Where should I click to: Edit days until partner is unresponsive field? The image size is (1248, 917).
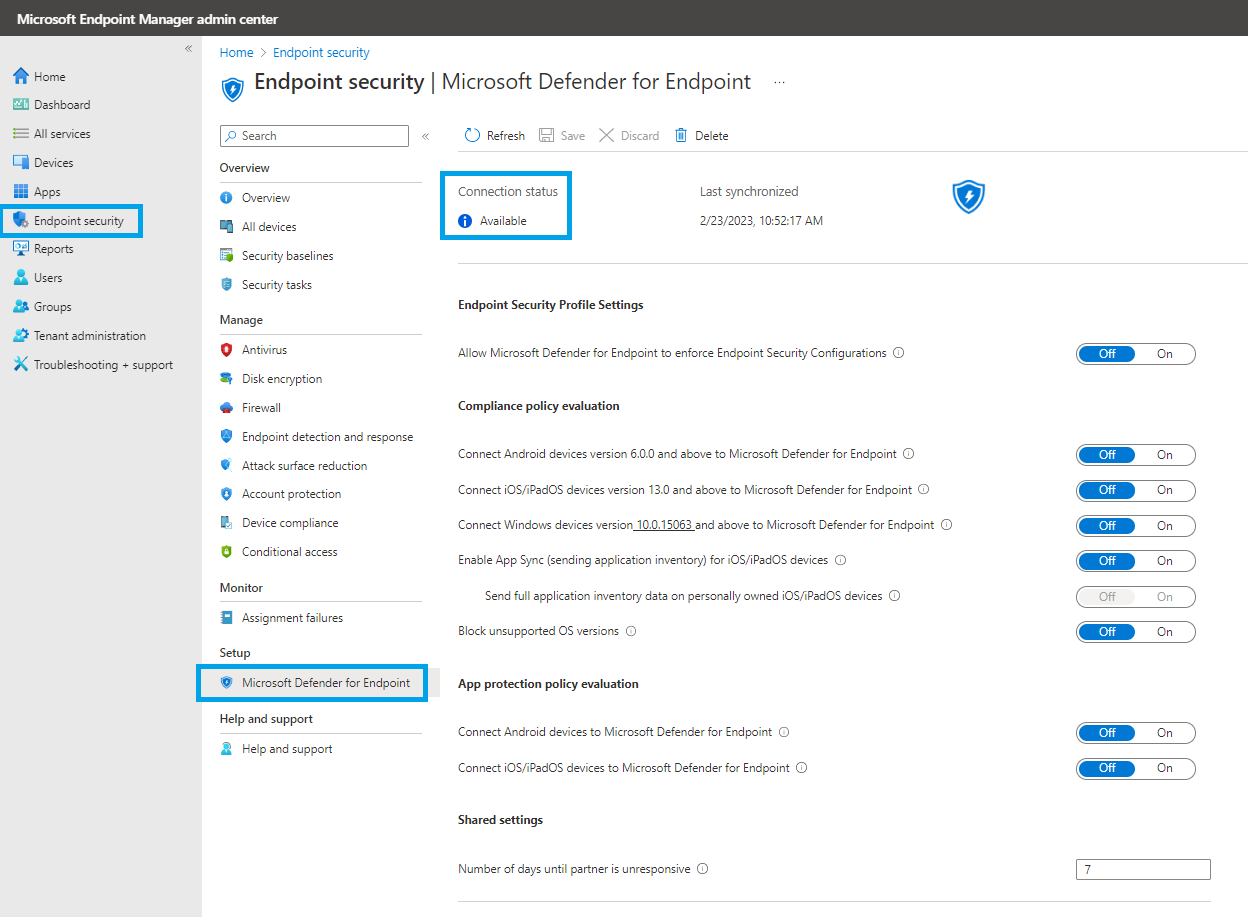click(x=1143, y=869)
